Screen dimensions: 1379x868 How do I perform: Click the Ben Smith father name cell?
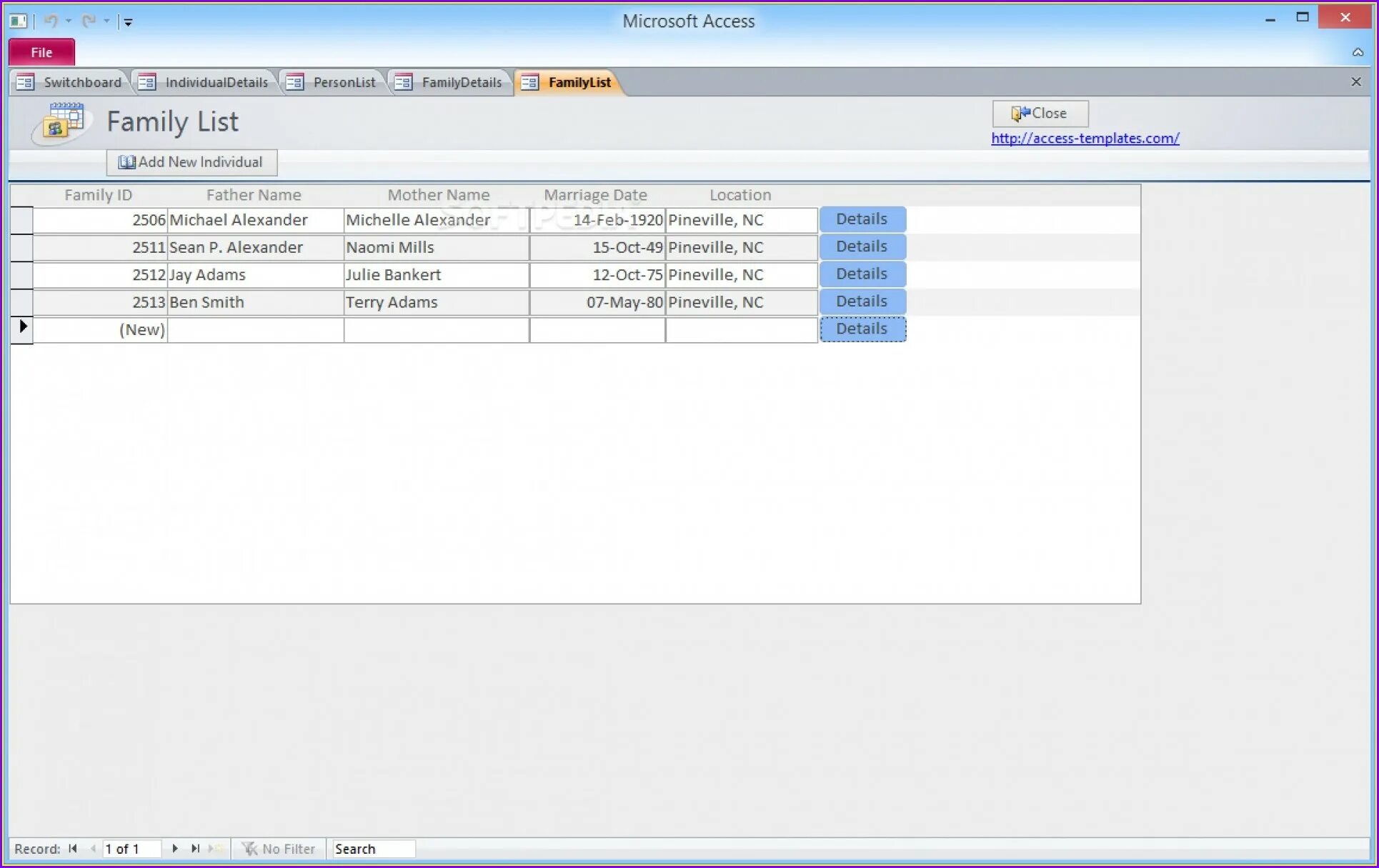[255, 302]
